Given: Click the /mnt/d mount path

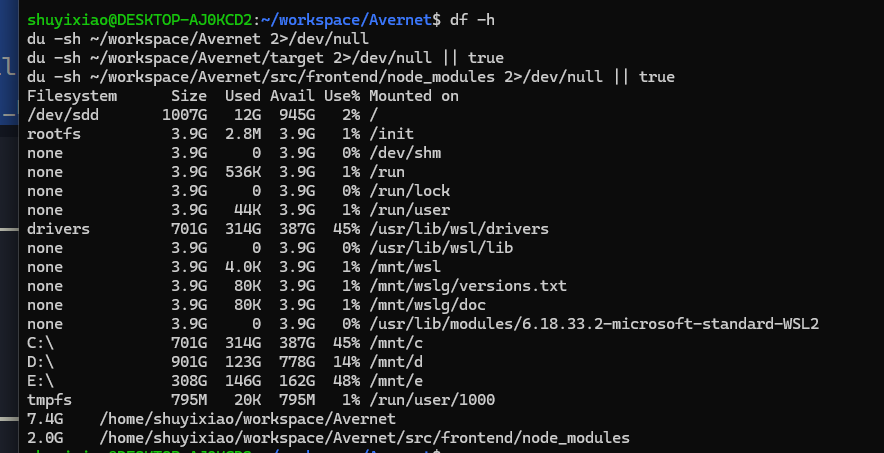Looking at the screenshot, I should pos(396,362).
